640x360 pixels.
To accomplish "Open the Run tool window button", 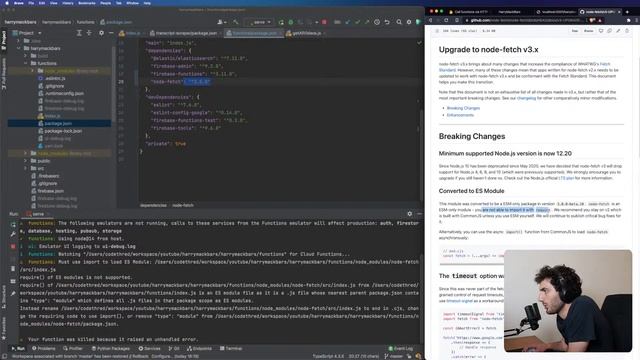I will 18,349.
